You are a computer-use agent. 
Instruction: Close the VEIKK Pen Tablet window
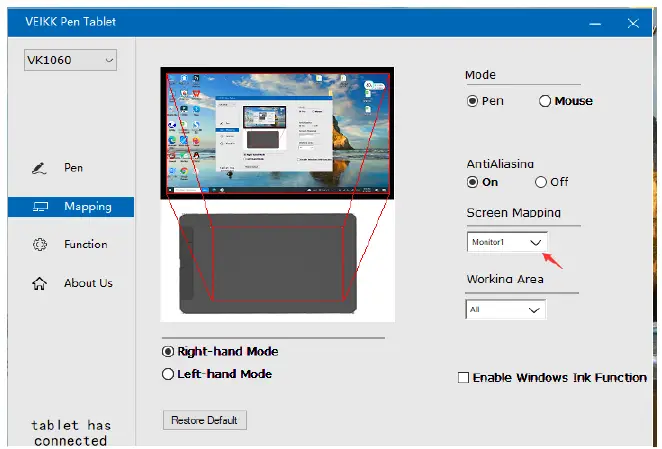[x=633, y=23]
